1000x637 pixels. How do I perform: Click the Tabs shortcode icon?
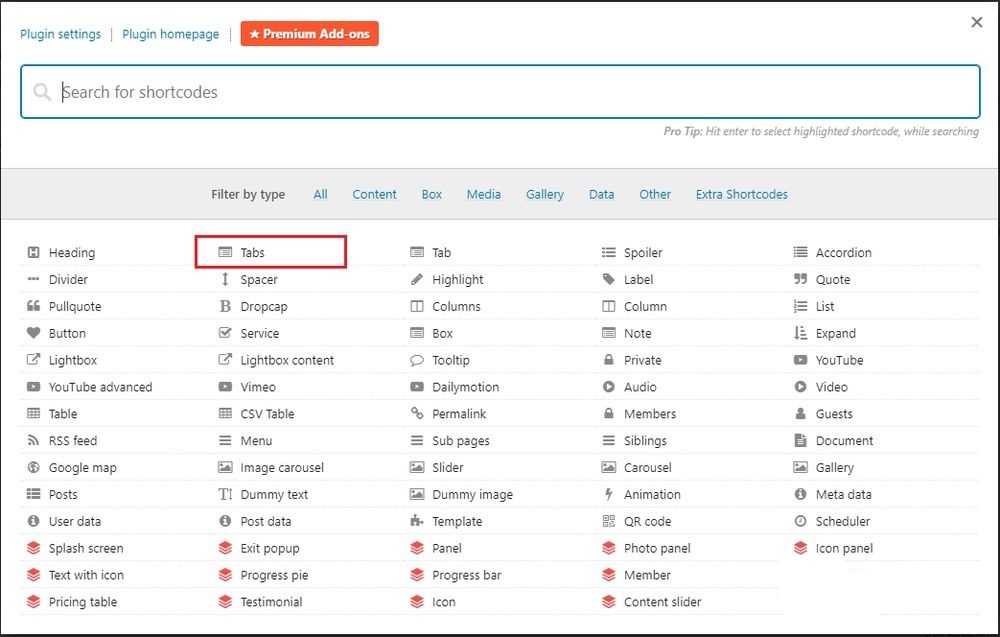click(225, 253)
